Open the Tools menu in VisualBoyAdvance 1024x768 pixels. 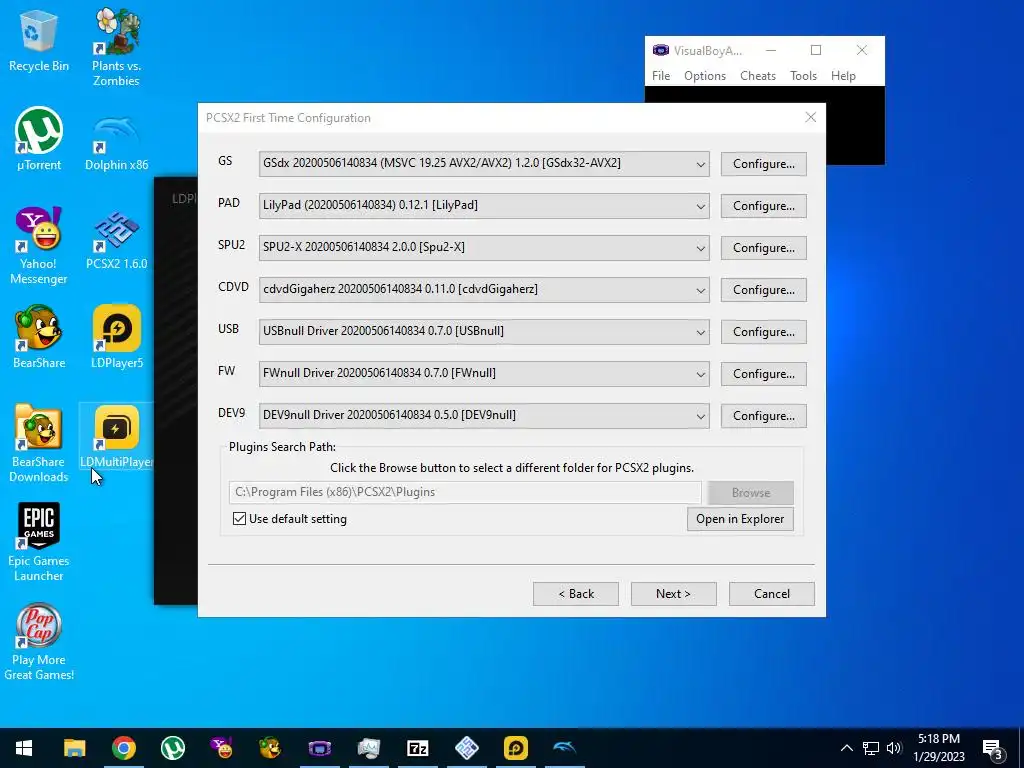point(803,76)
